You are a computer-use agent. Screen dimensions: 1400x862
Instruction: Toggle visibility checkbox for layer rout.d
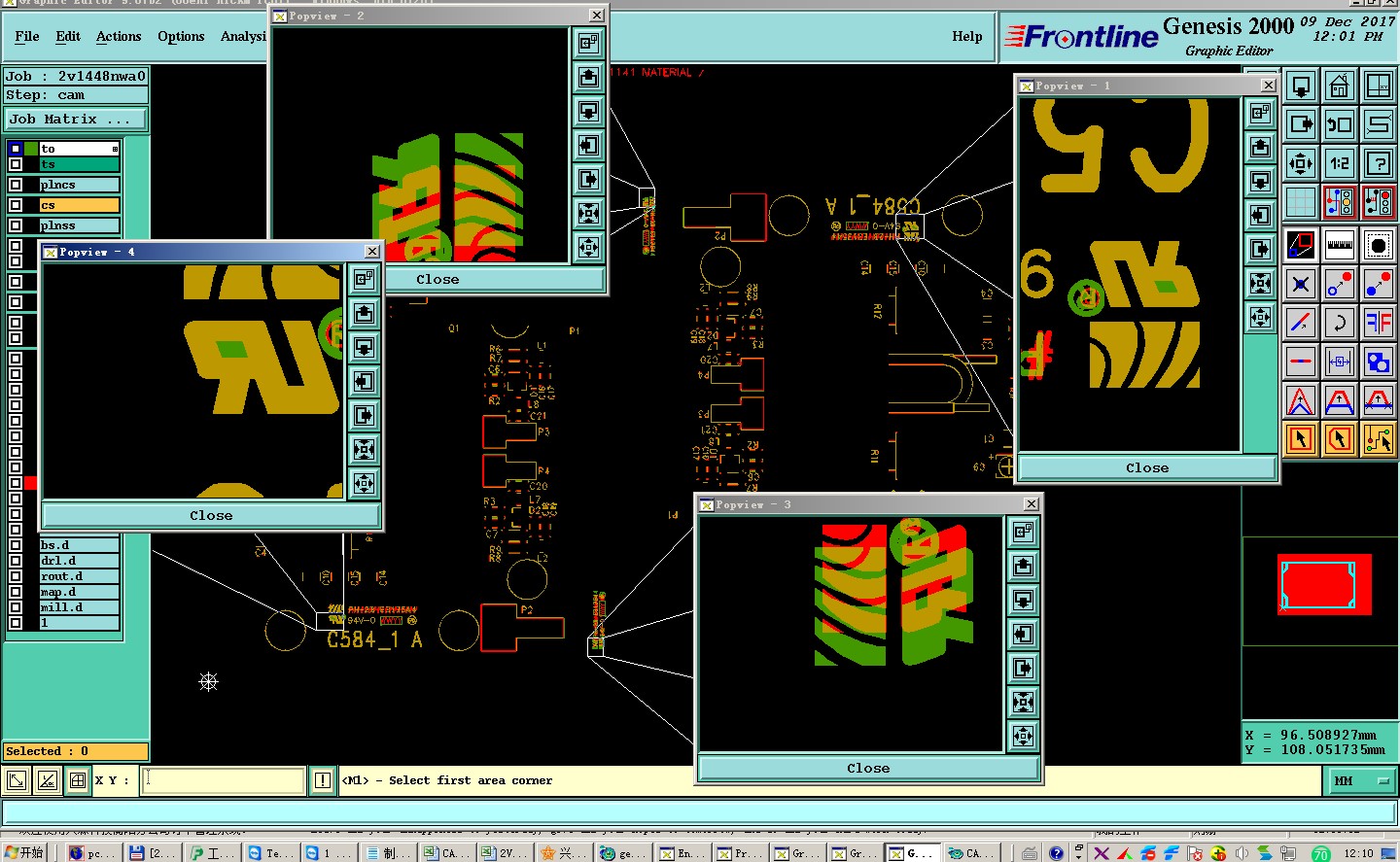click(16, 576)
